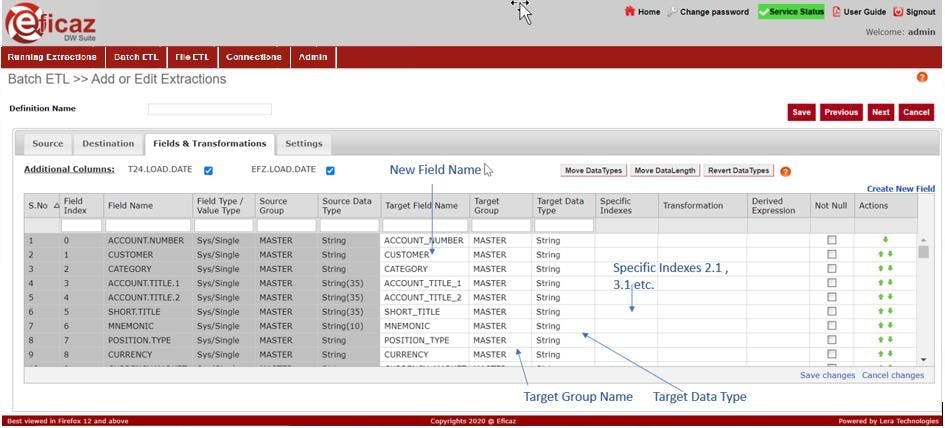Switch to the Destination tab

pos(108,144)
